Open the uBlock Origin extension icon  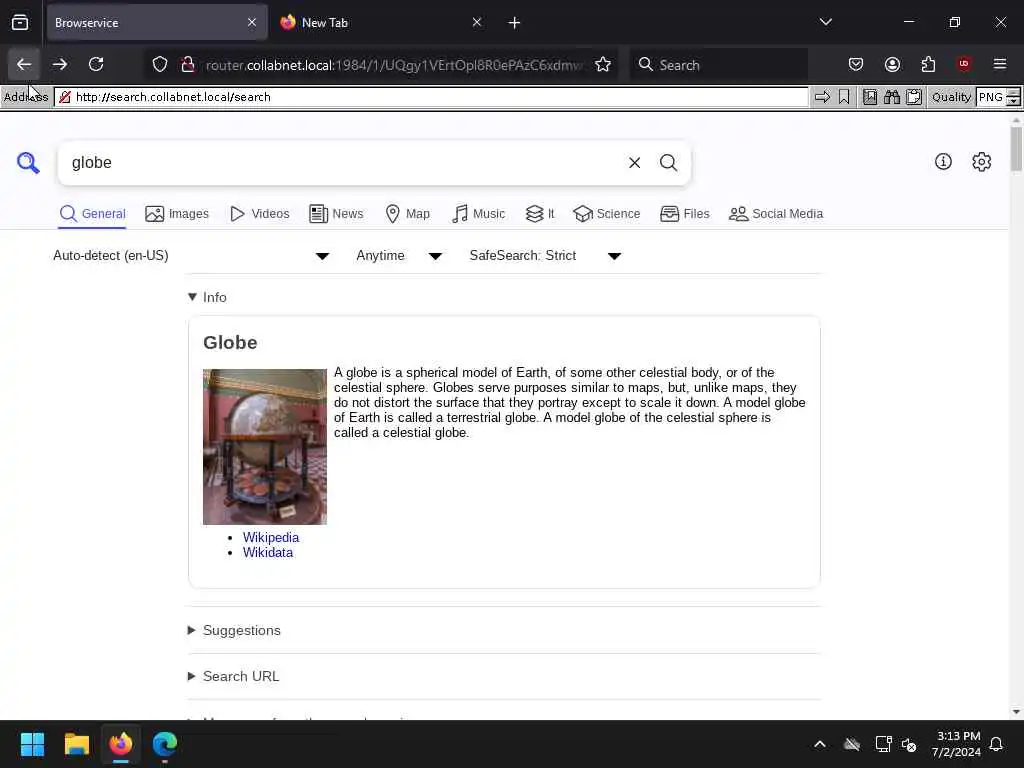coord(964,64)
